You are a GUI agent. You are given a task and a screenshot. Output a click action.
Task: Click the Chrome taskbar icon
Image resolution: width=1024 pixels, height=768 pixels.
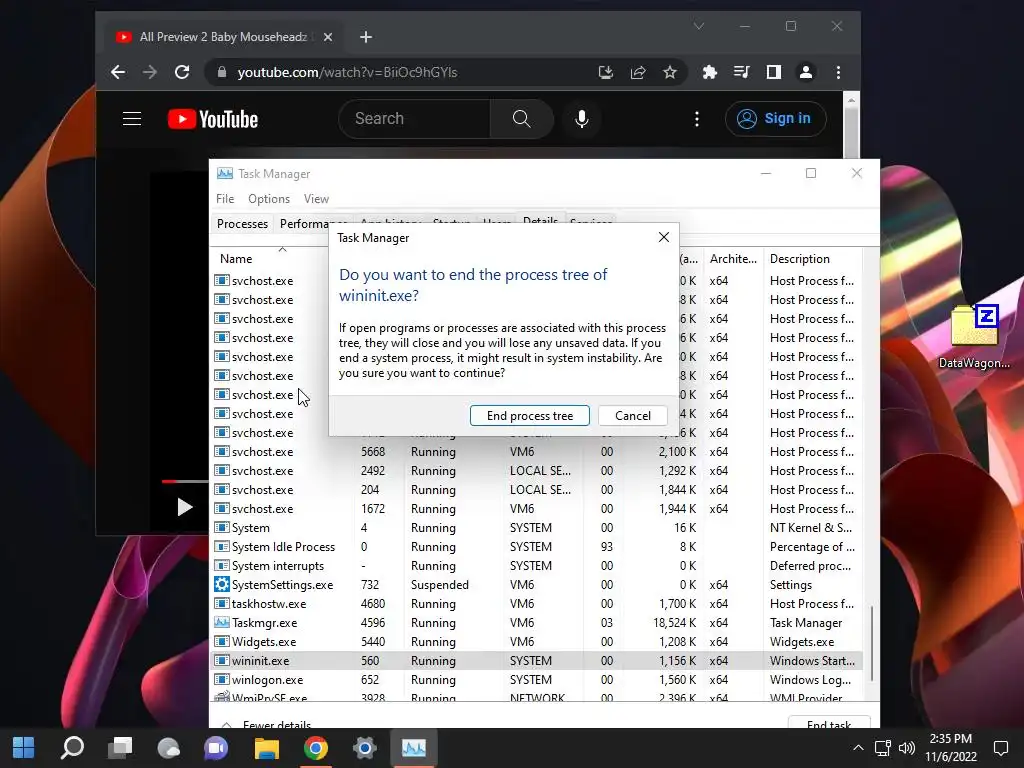click(x=315, y=748)
